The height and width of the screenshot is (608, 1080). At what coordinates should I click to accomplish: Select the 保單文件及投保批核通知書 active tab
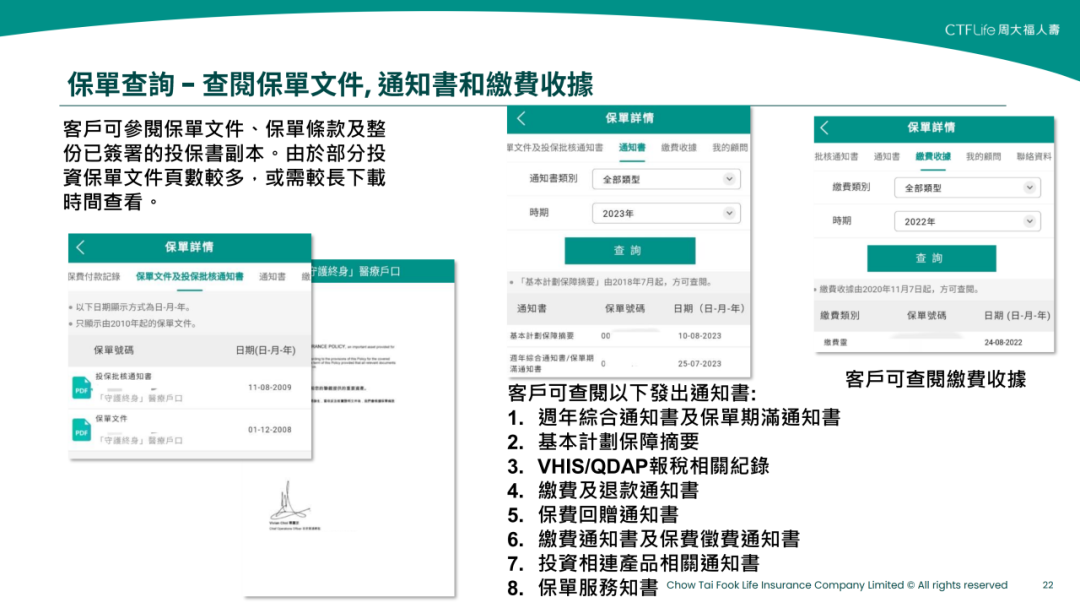tap(189, 277)
